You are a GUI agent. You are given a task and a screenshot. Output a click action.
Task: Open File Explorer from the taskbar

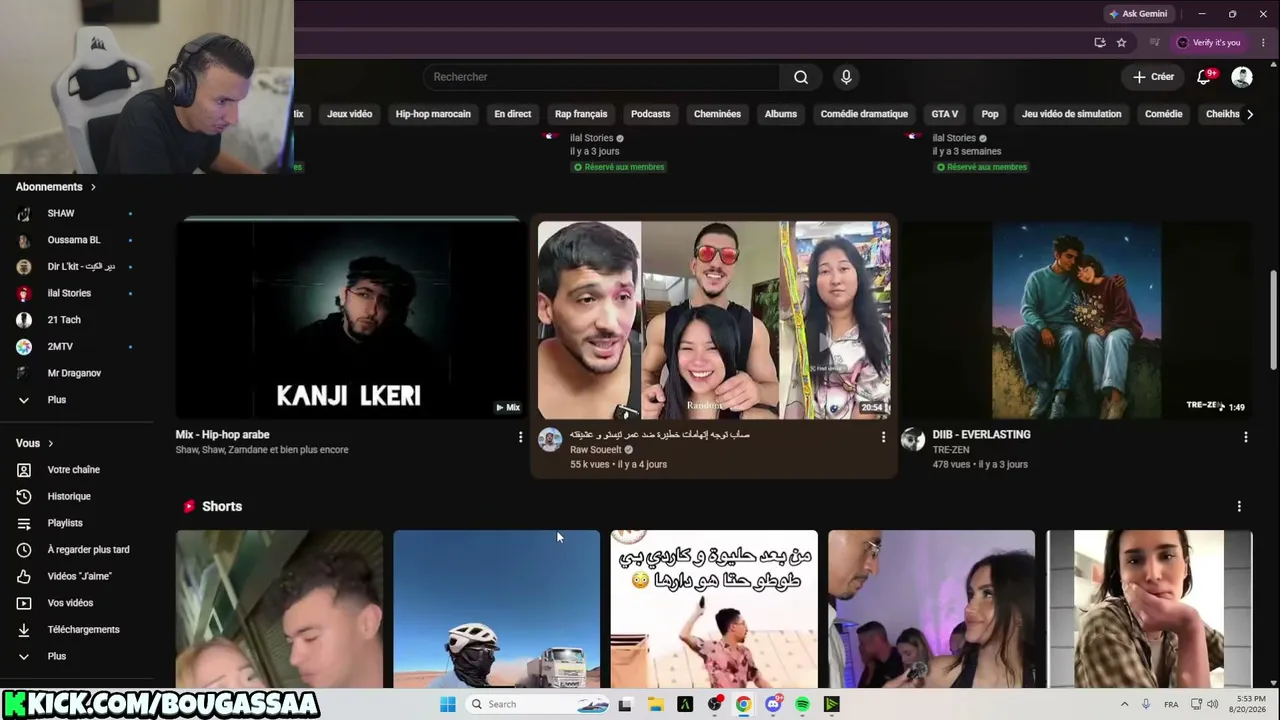656,704
